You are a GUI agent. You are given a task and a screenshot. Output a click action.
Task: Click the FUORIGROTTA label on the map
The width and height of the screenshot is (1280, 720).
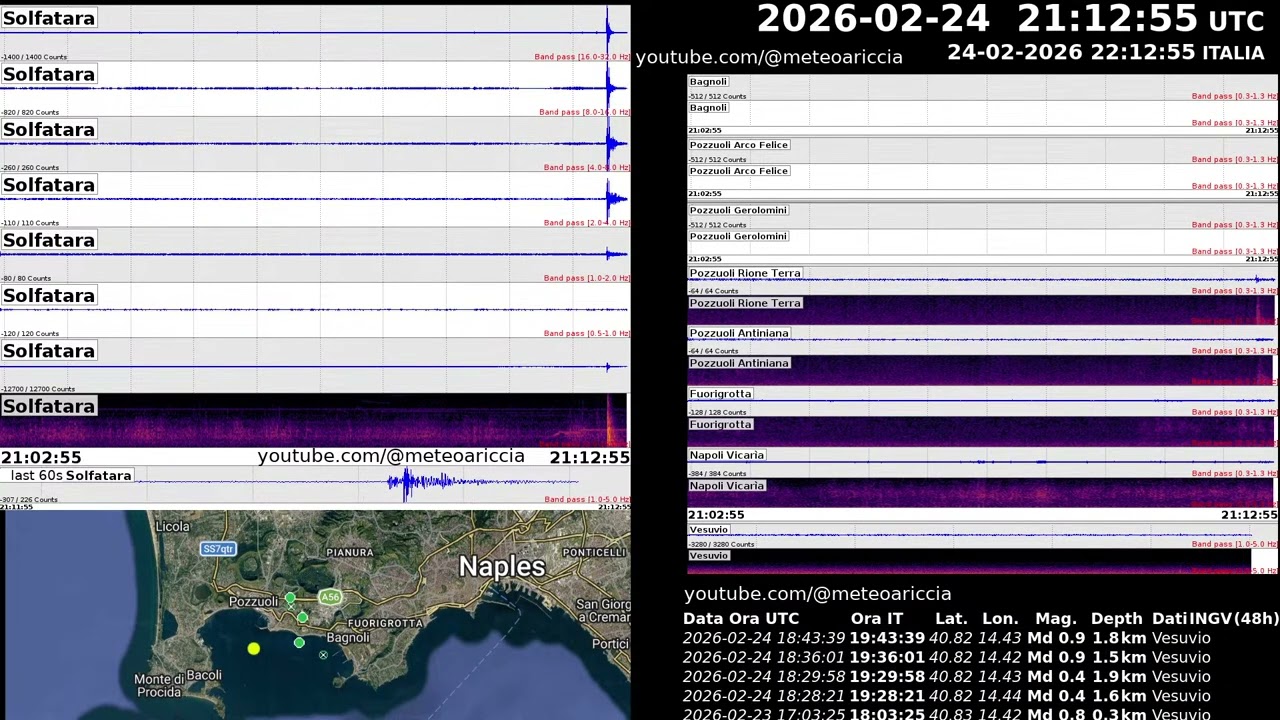point(385,623)
